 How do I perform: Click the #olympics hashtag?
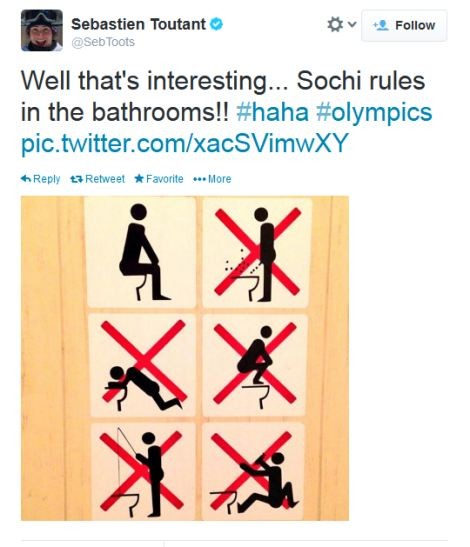374,113
